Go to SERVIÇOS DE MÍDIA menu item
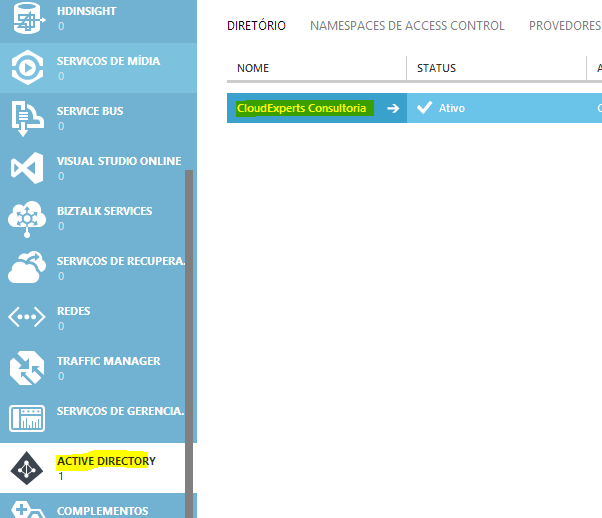The image size is (602, 518). pos(108,61)
